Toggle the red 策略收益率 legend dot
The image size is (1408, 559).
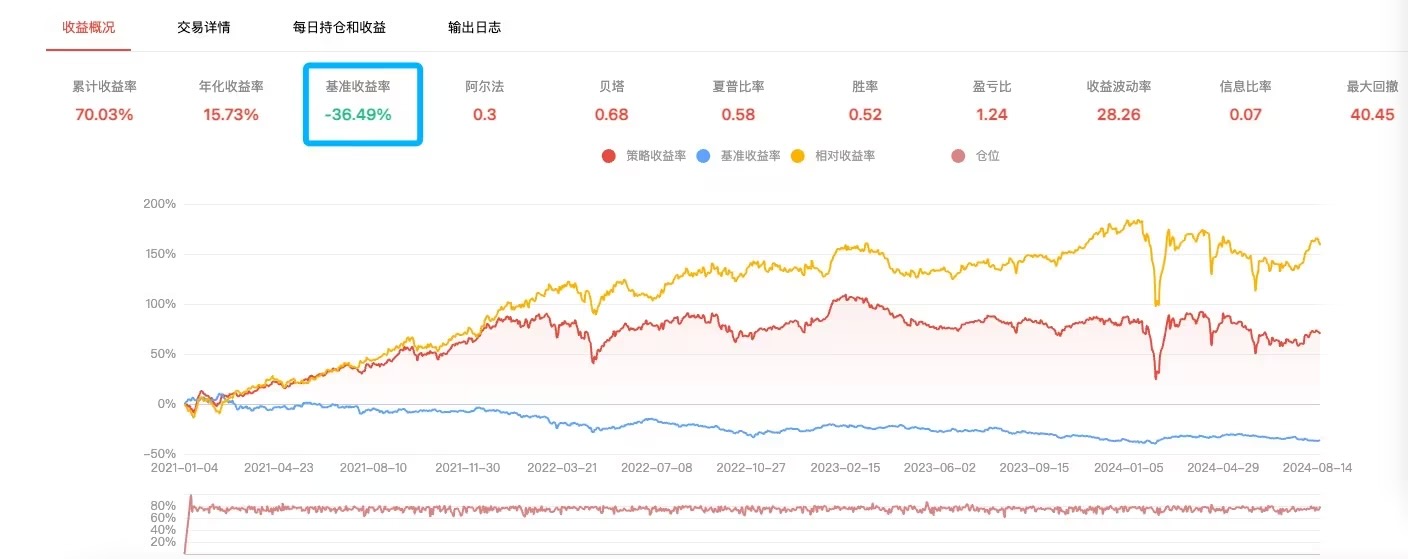[608, 156]
